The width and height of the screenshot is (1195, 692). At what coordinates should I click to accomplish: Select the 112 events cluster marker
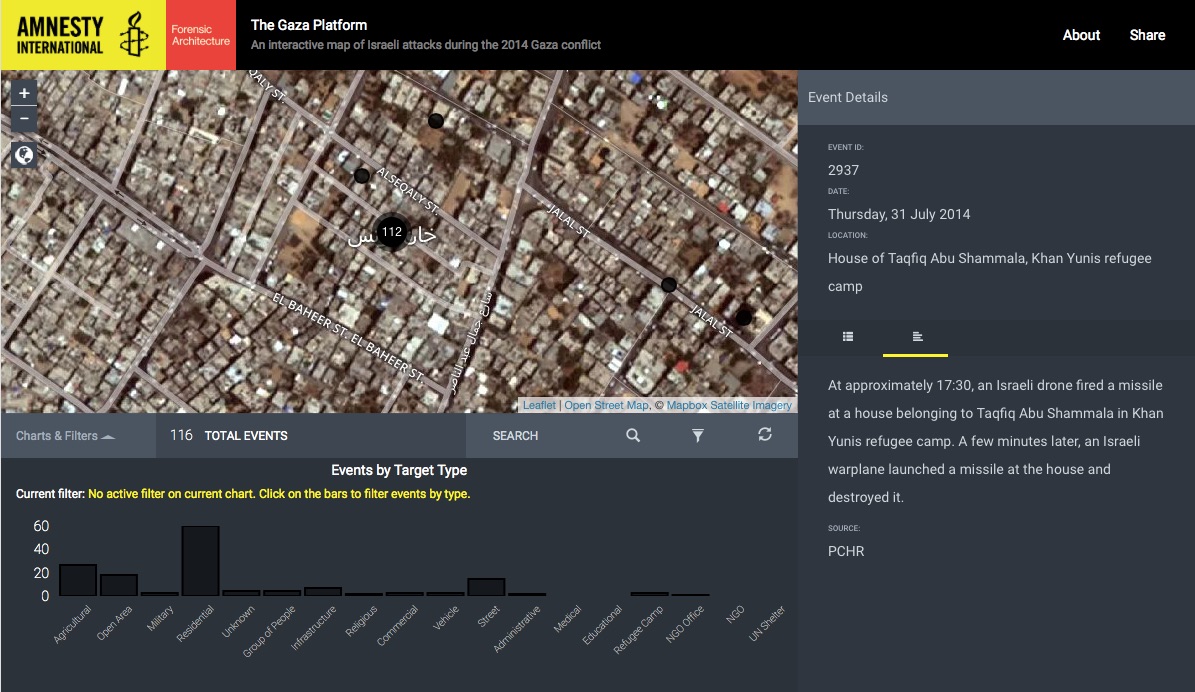(392, 233)
